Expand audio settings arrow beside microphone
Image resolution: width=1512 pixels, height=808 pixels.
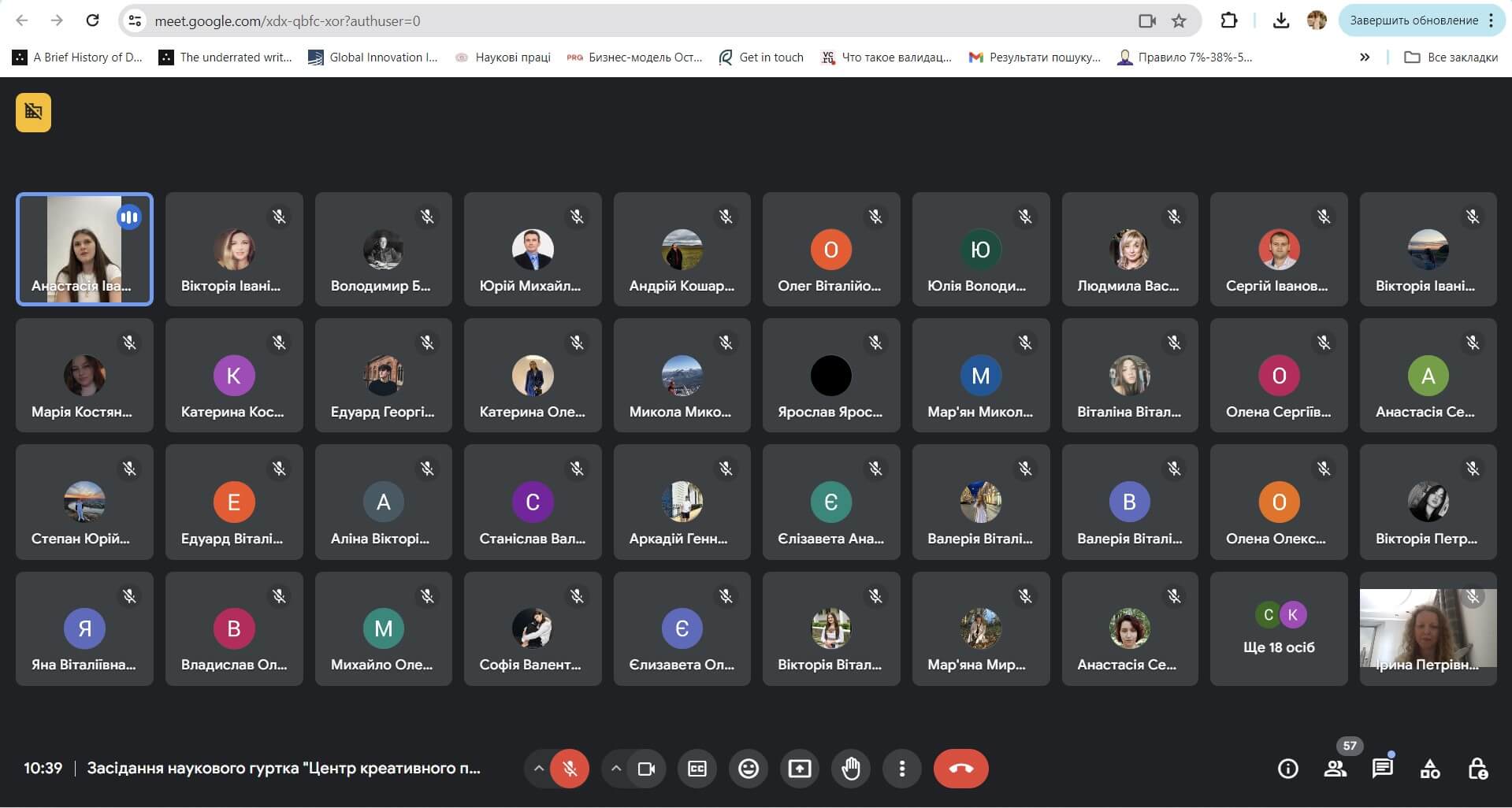click(x=539, y=769)
